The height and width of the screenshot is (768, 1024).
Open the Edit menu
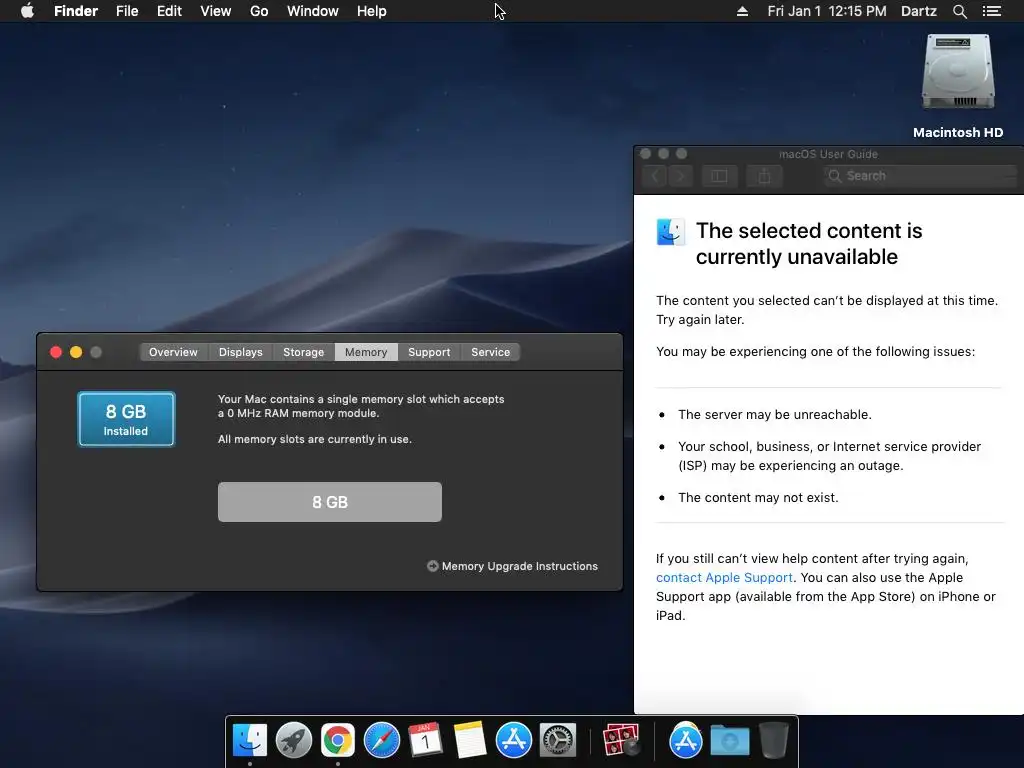(169, 11)
